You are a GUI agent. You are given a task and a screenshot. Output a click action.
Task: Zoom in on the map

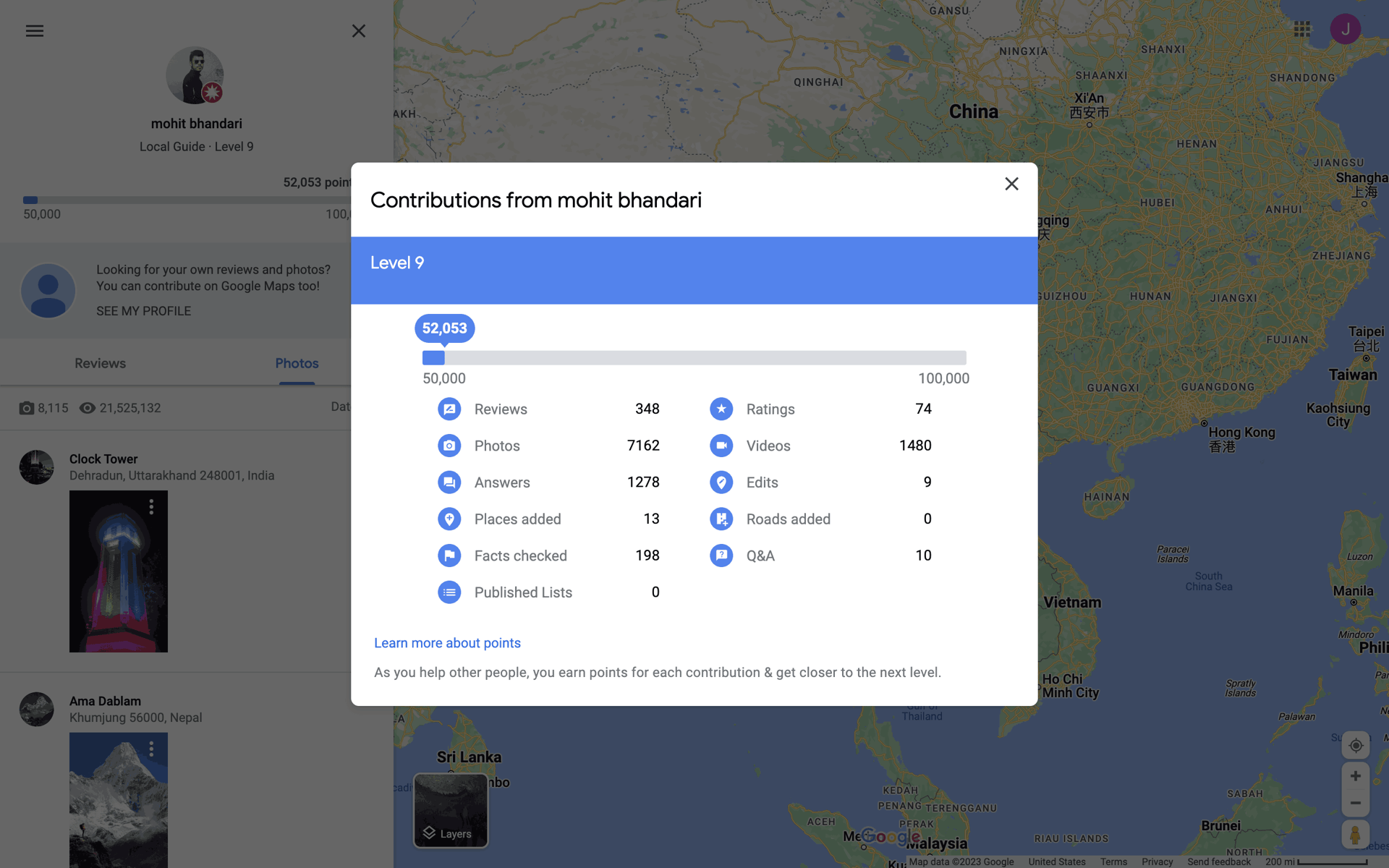(1356, 776)
